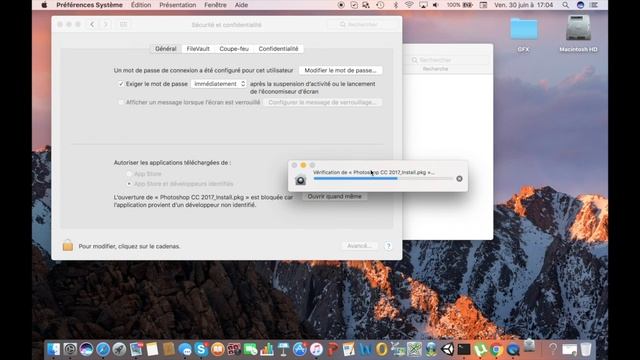Open App Store from the Dock
Screen dimensions: 640x360
pyautogui.click(x=300, y=349)
